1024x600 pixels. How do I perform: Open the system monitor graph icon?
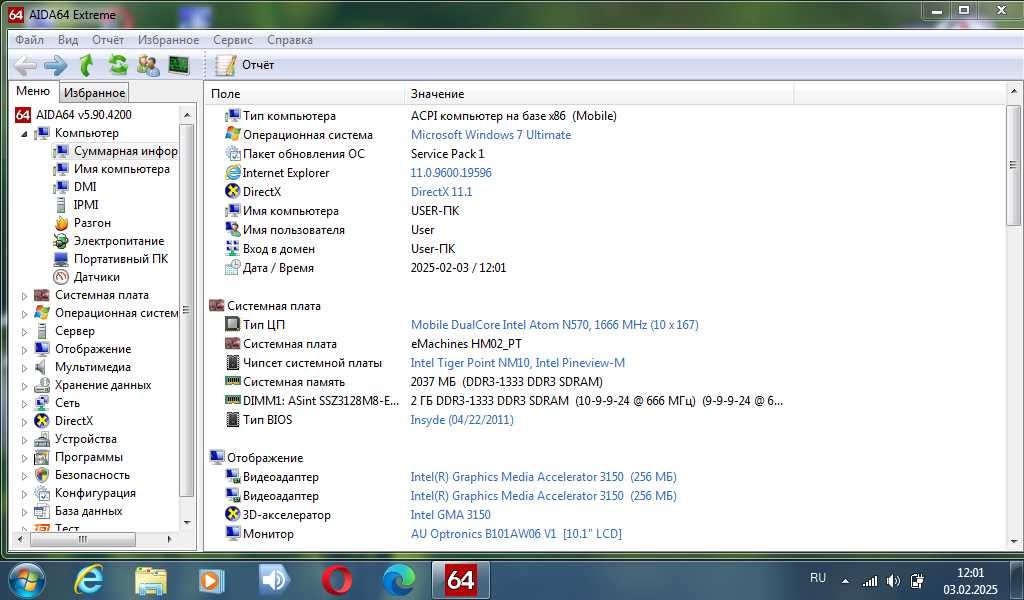tap(179, 65)
